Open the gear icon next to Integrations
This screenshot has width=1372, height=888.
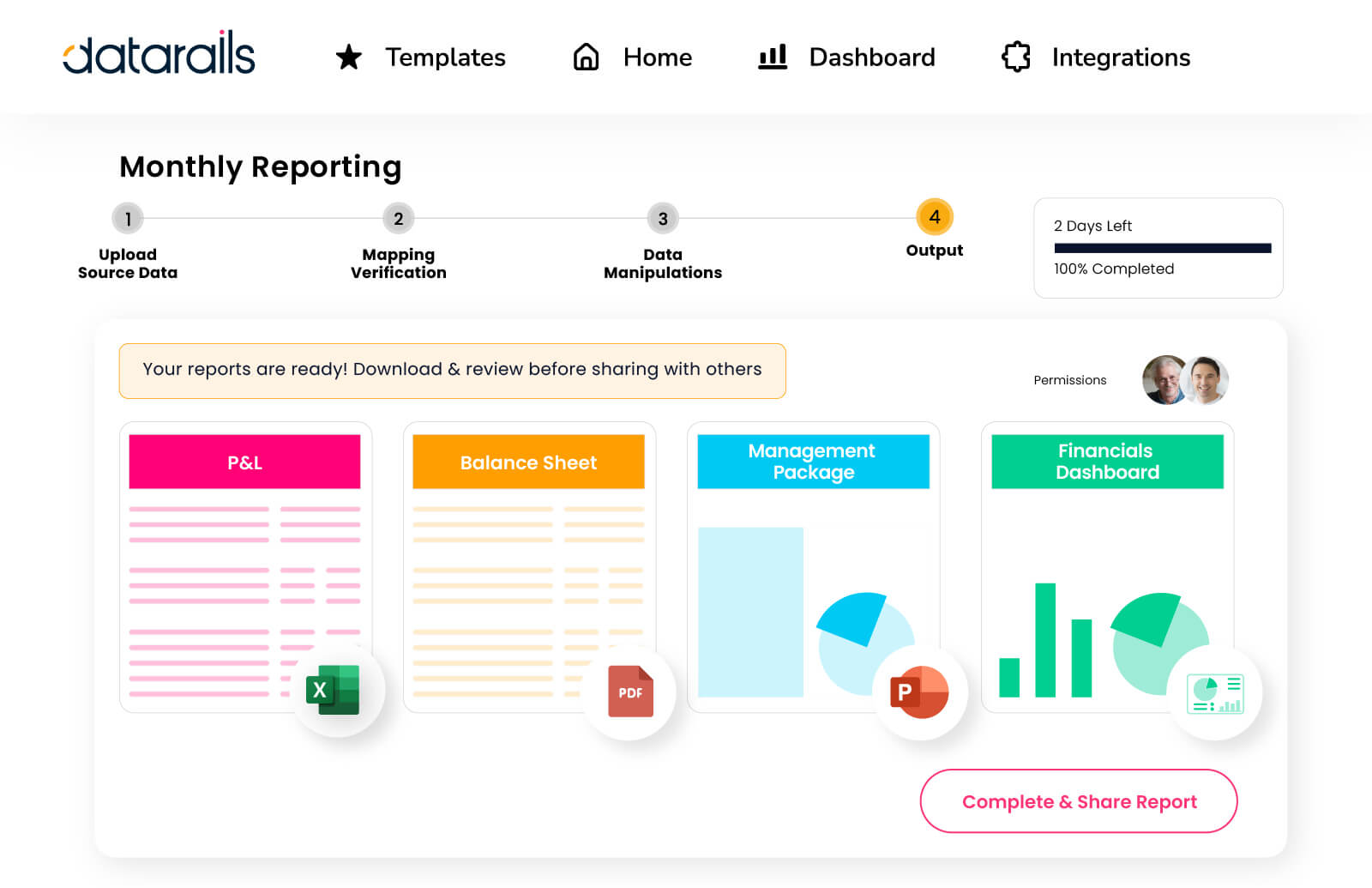click(x=1015, y=57)
